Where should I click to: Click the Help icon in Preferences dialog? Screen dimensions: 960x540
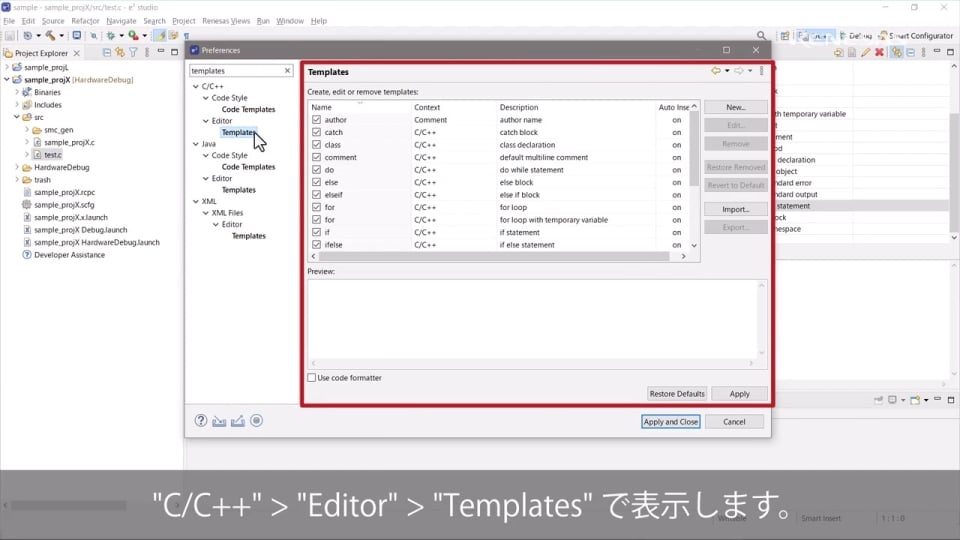point(201,421)
